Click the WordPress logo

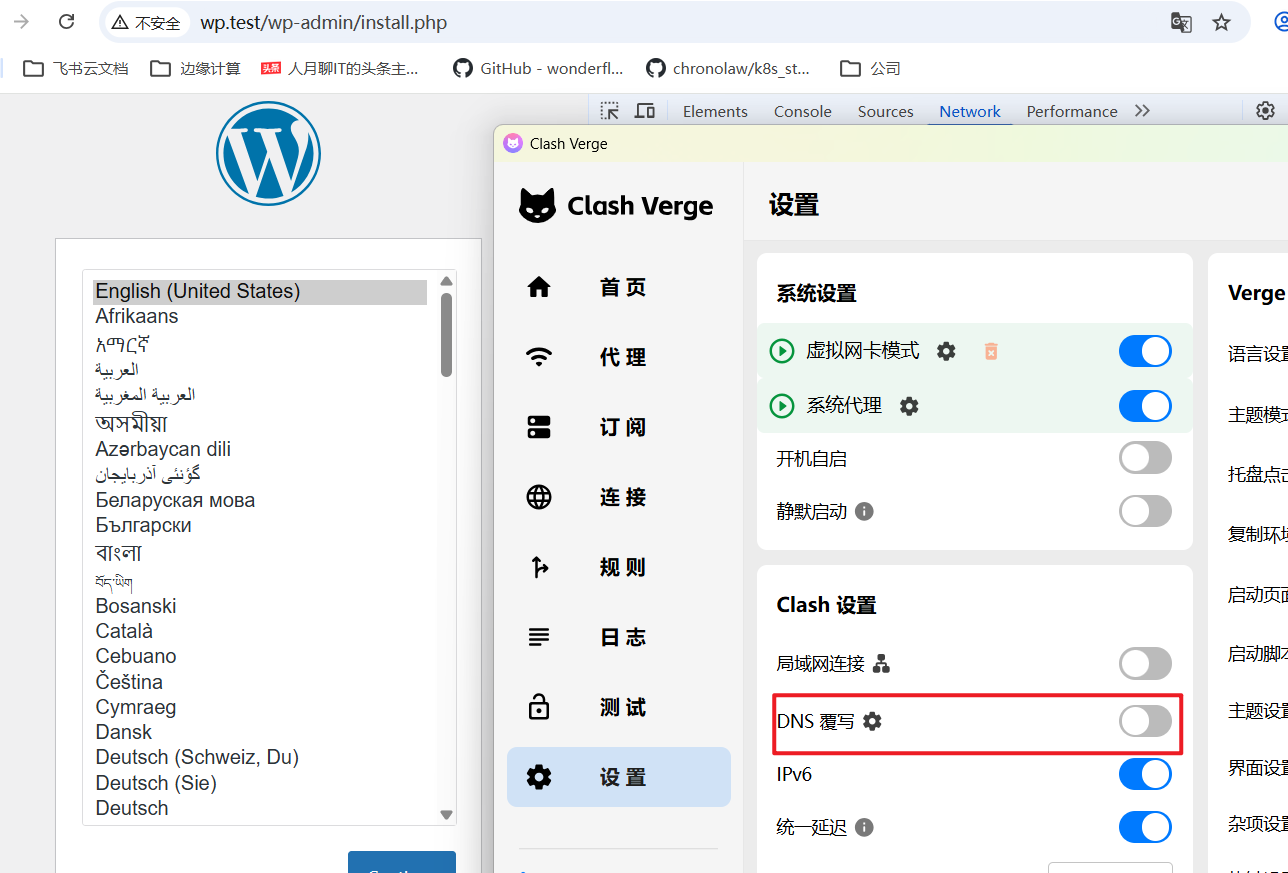268,153
